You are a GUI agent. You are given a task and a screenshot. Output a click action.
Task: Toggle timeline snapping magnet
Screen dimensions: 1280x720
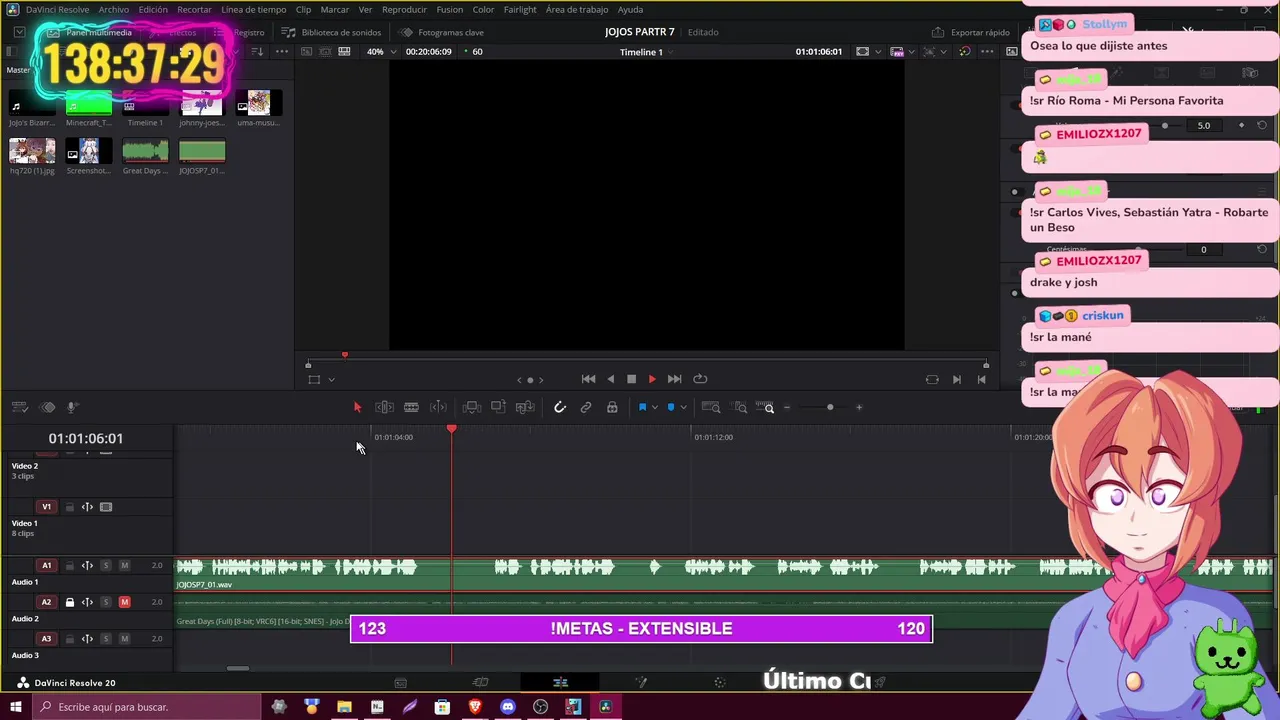(560, 407)
